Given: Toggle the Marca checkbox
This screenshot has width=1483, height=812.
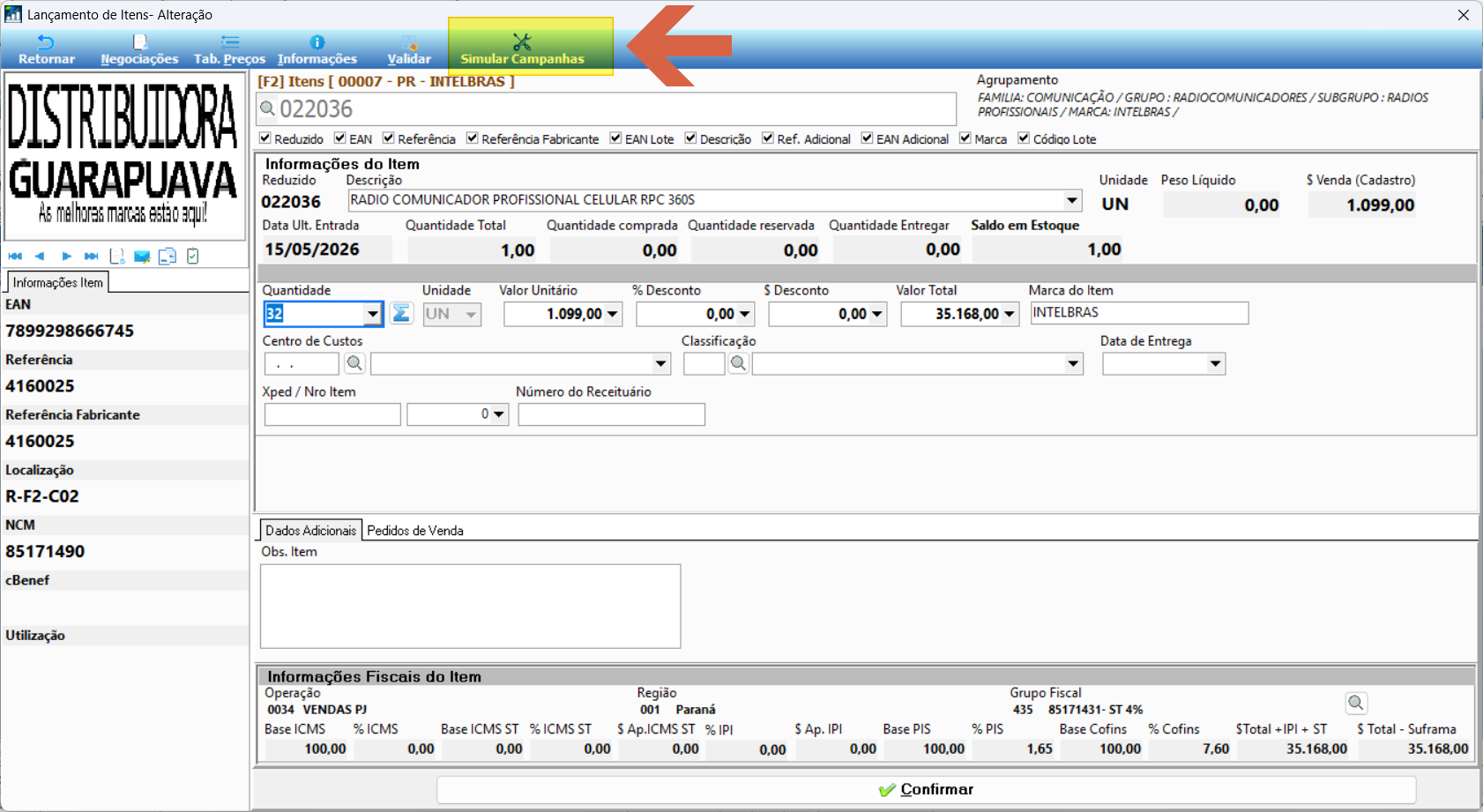Looking at the screenshot, I should [965, 138].
